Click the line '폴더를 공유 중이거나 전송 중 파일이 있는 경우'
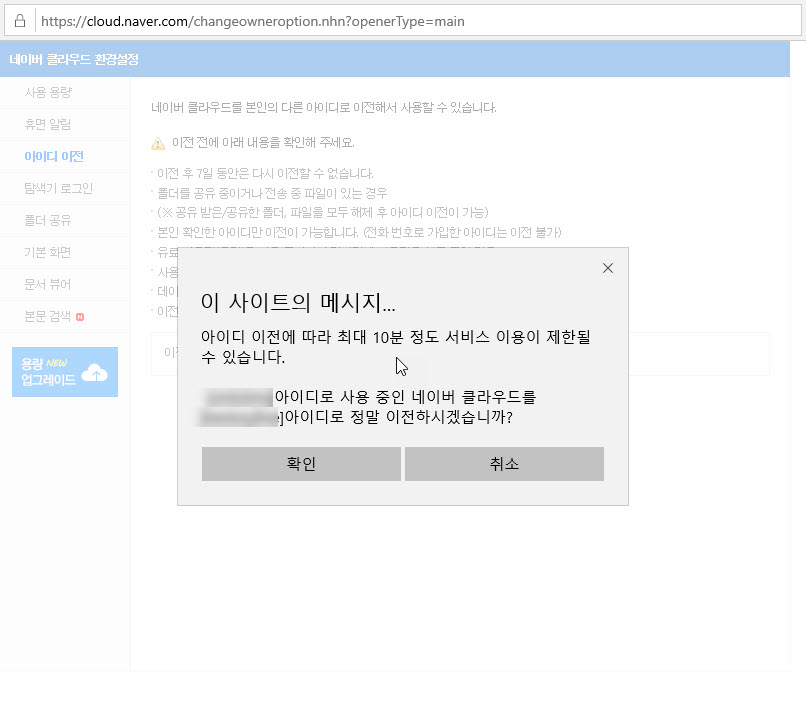The width and height of the screenshot is (806, 712). click(x=272, y=193)
